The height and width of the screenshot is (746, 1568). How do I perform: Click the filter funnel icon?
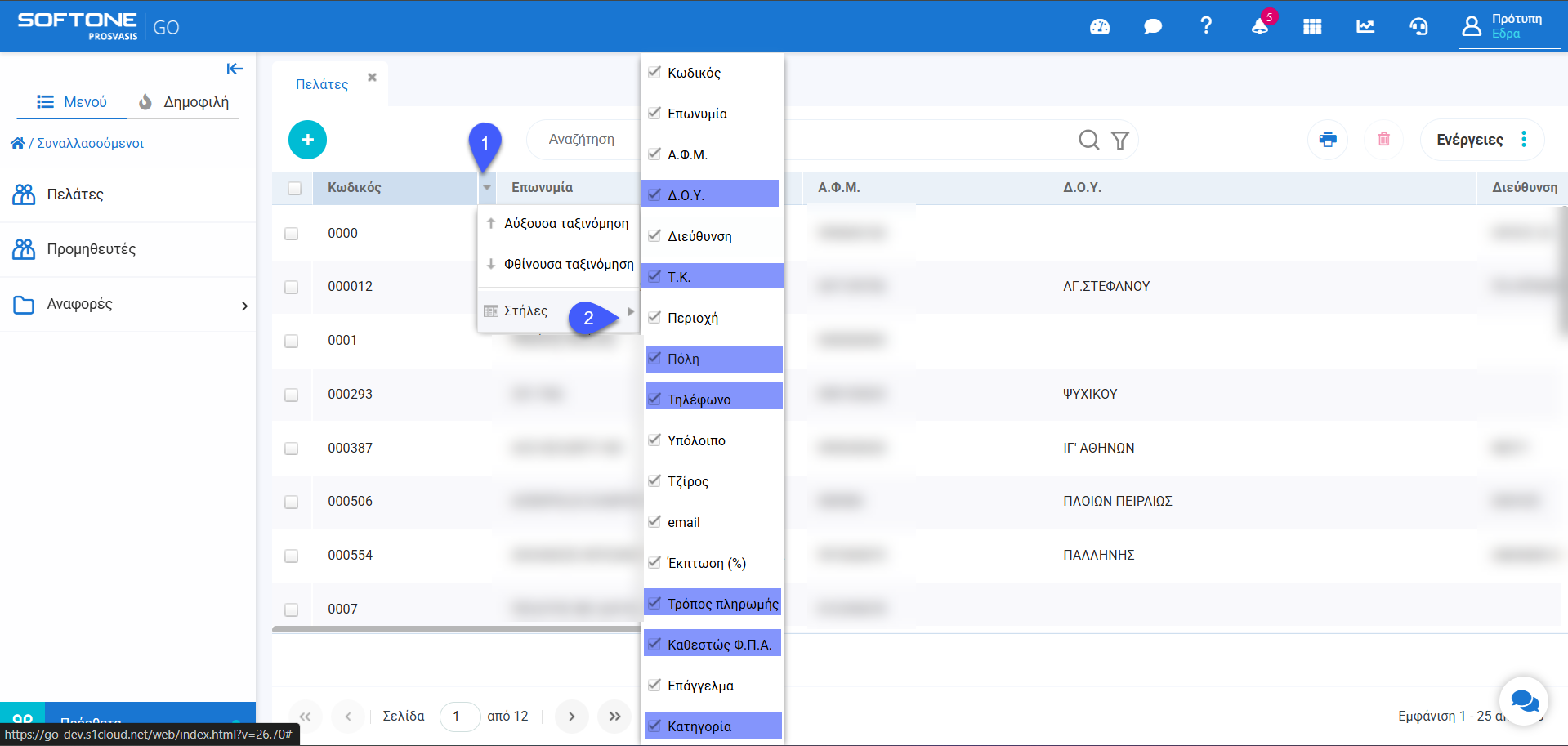1120,141
